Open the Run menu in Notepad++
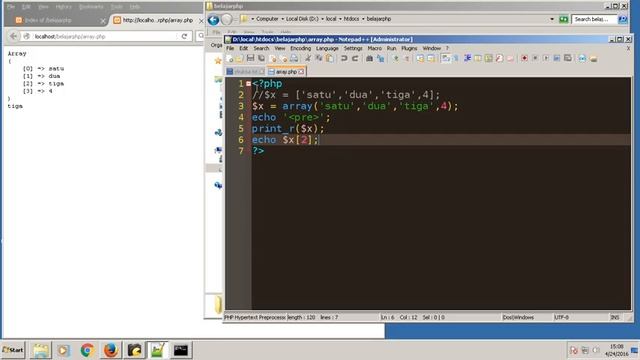The width and height of the screenshot is (640, 360). tap(391, 48)
